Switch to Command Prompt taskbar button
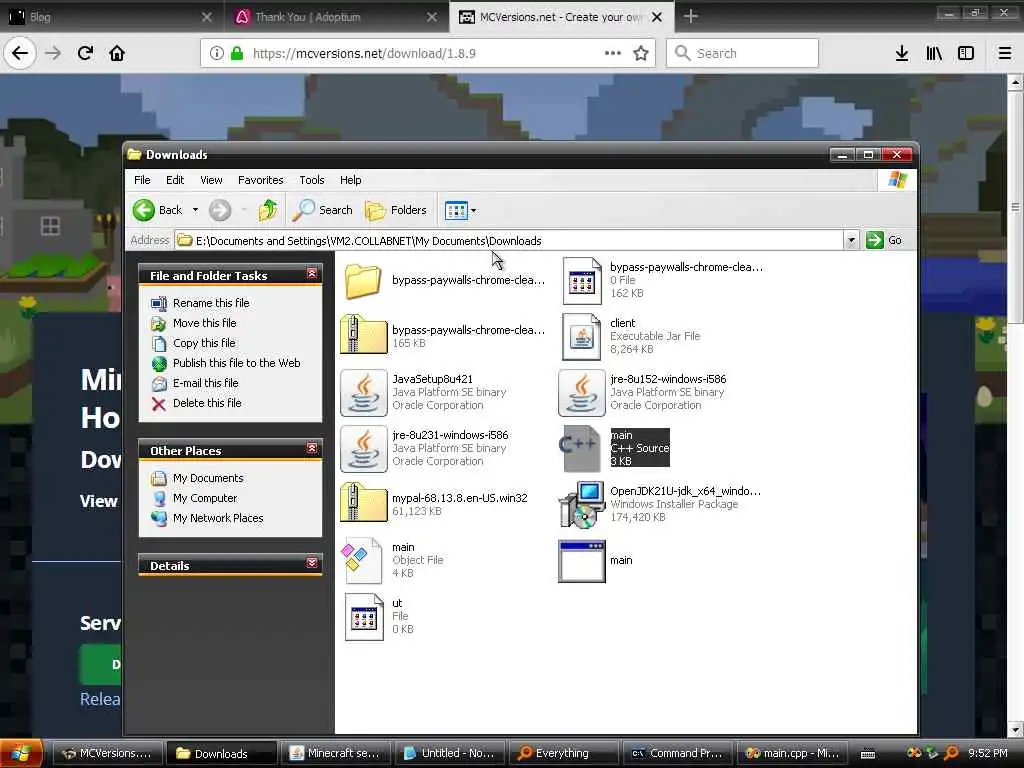 tap(677, 754)
